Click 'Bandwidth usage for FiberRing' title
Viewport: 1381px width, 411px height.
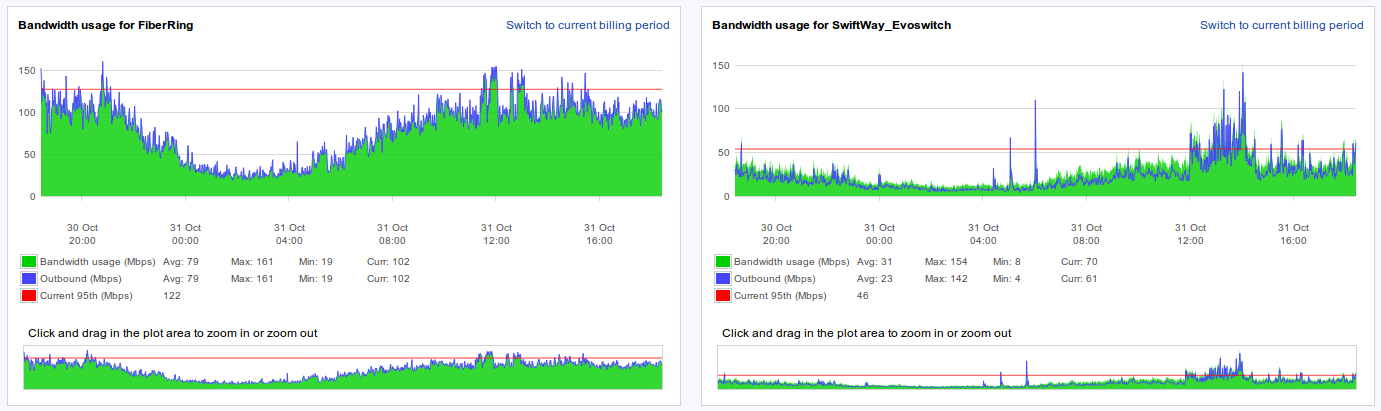click(106, 25)
